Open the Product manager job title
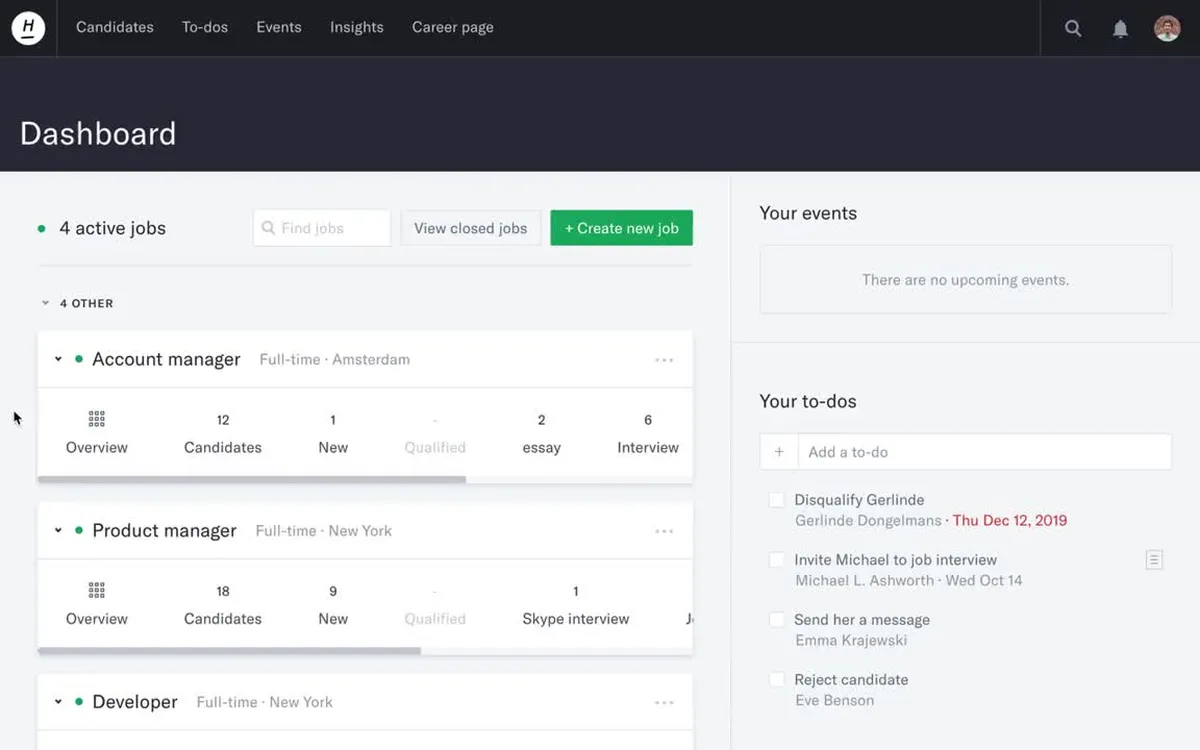The width and height of the screenshot is (1200, 750). (165, 530)
